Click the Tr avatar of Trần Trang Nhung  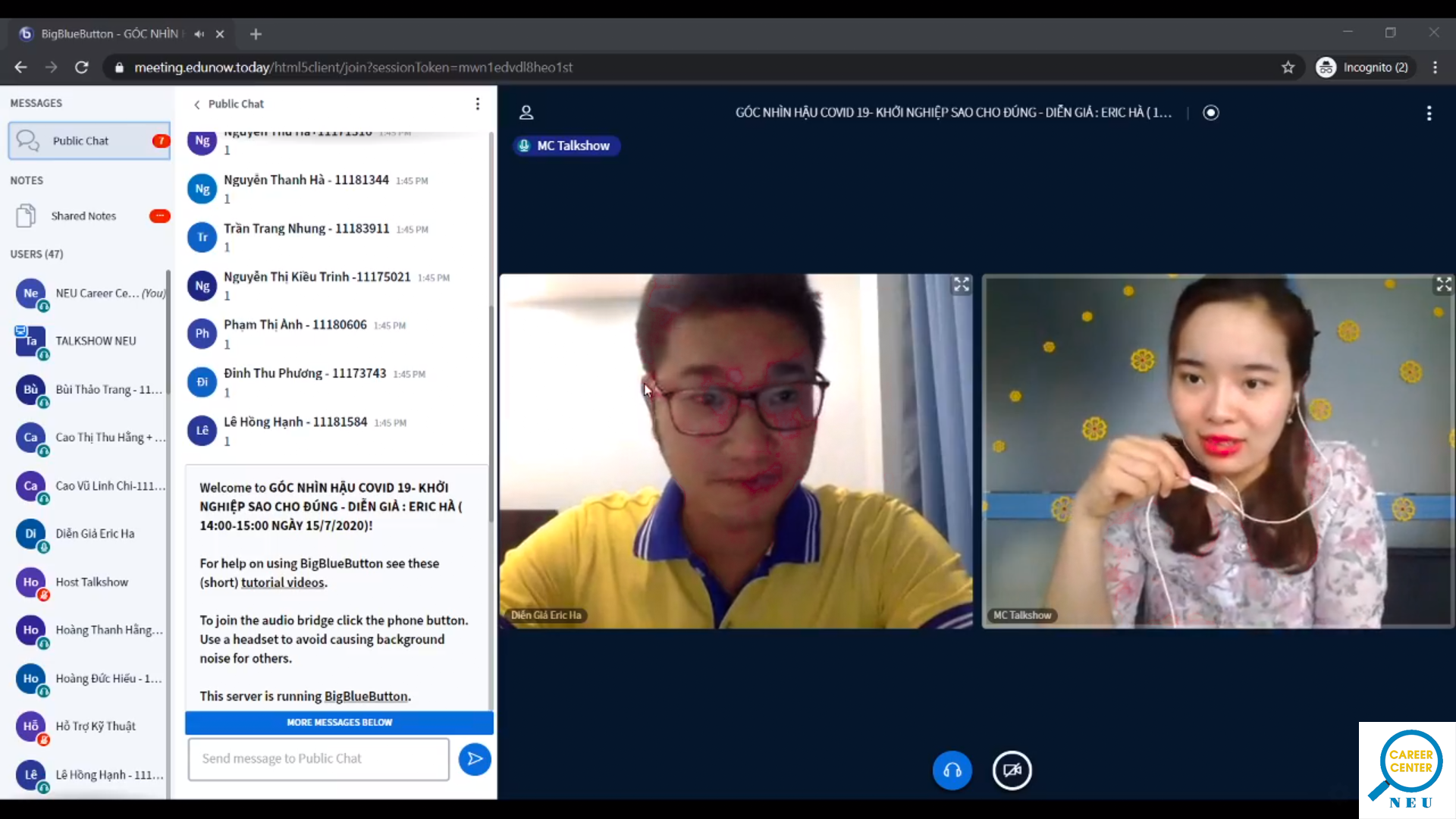[202, 237]
